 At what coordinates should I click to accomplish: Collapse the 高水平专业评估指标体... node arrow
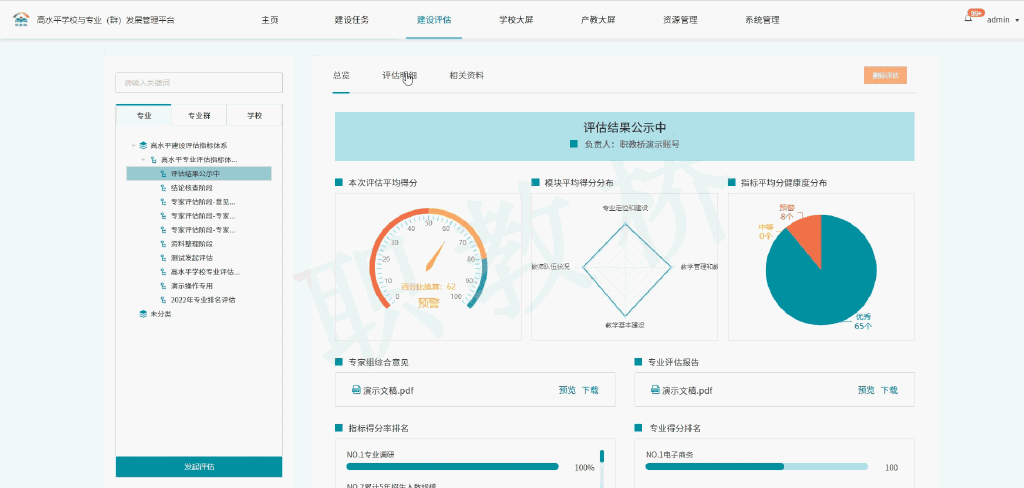click(x=143, y=159)
